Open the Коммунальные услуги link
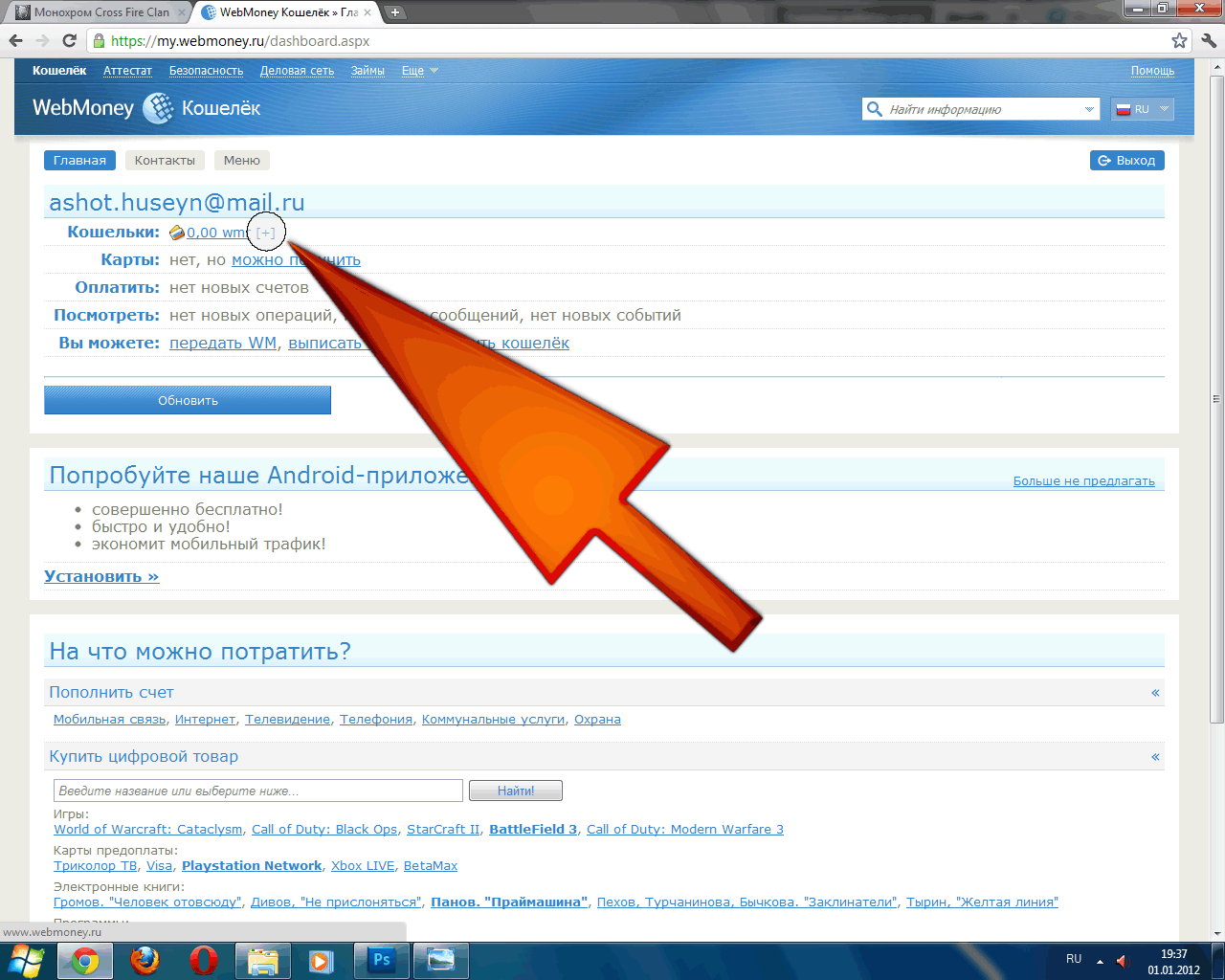The width and height of the screenshot is (1225, 980). click(x=493, y=720)
